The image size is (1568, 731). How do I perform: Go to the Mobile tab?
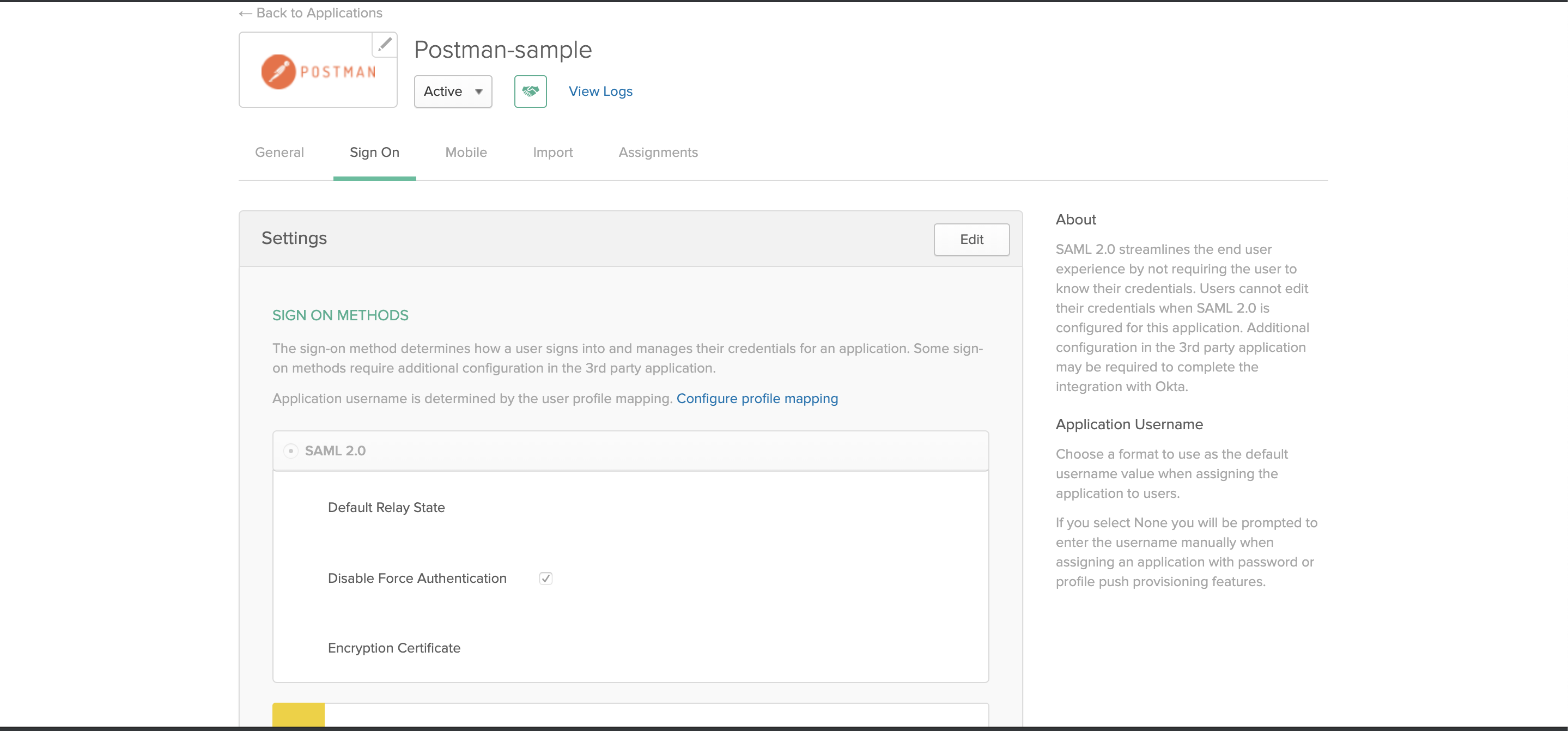pos(466,152)
